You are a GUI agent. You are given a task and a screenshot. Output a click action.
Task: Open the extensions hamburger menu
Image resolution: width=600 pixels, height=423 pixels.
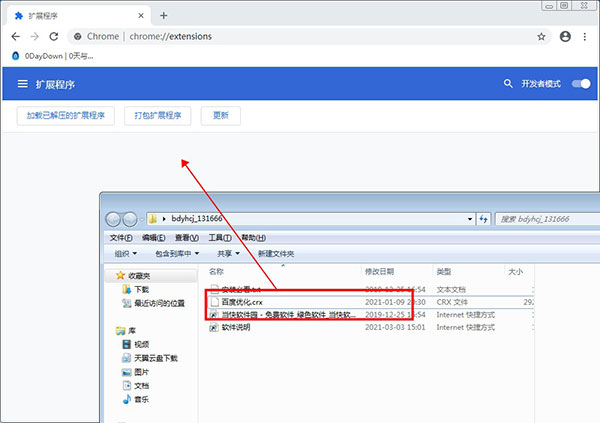pos(23,84)
